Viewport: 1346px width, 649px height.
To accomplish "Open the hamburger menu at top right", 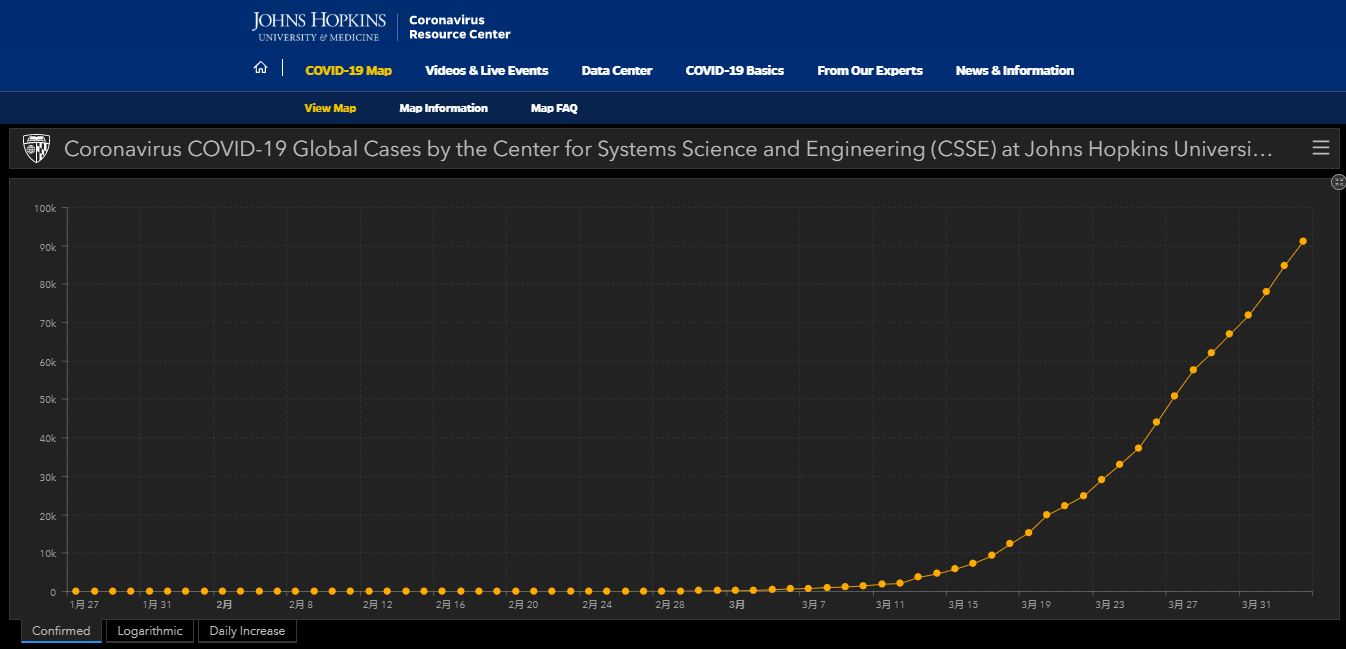I will [x=1321, y=148].
